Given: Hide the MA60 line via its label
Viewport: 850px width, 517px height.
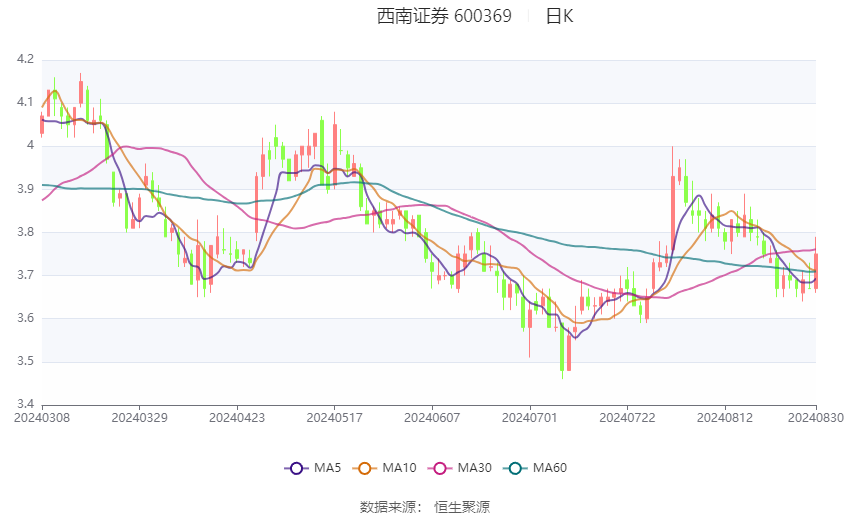Looking at the screenshot, I should click(x=550, y=468).
